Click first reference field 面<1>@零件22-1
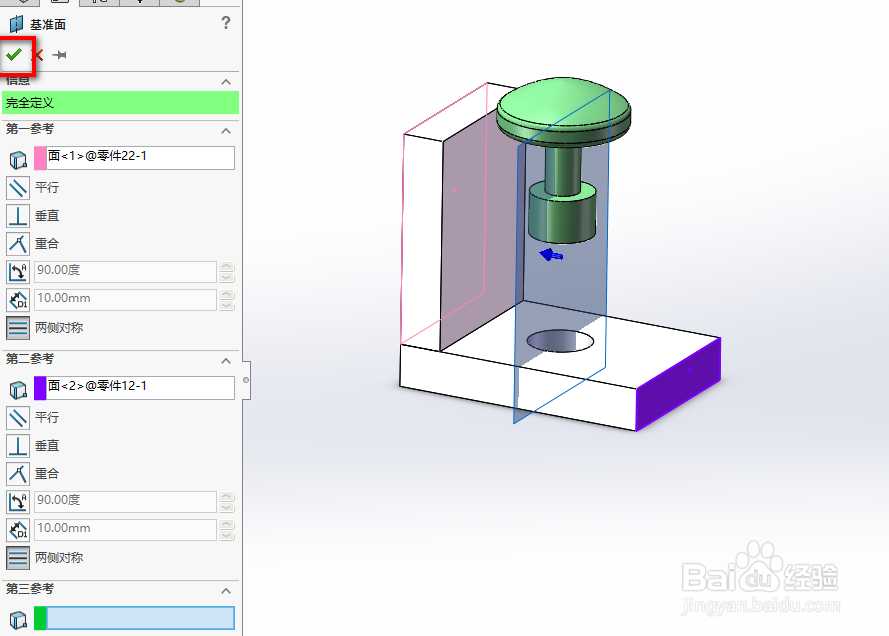Image resolution: width=889 pixels, height=636 pixels. click(140, 158)
